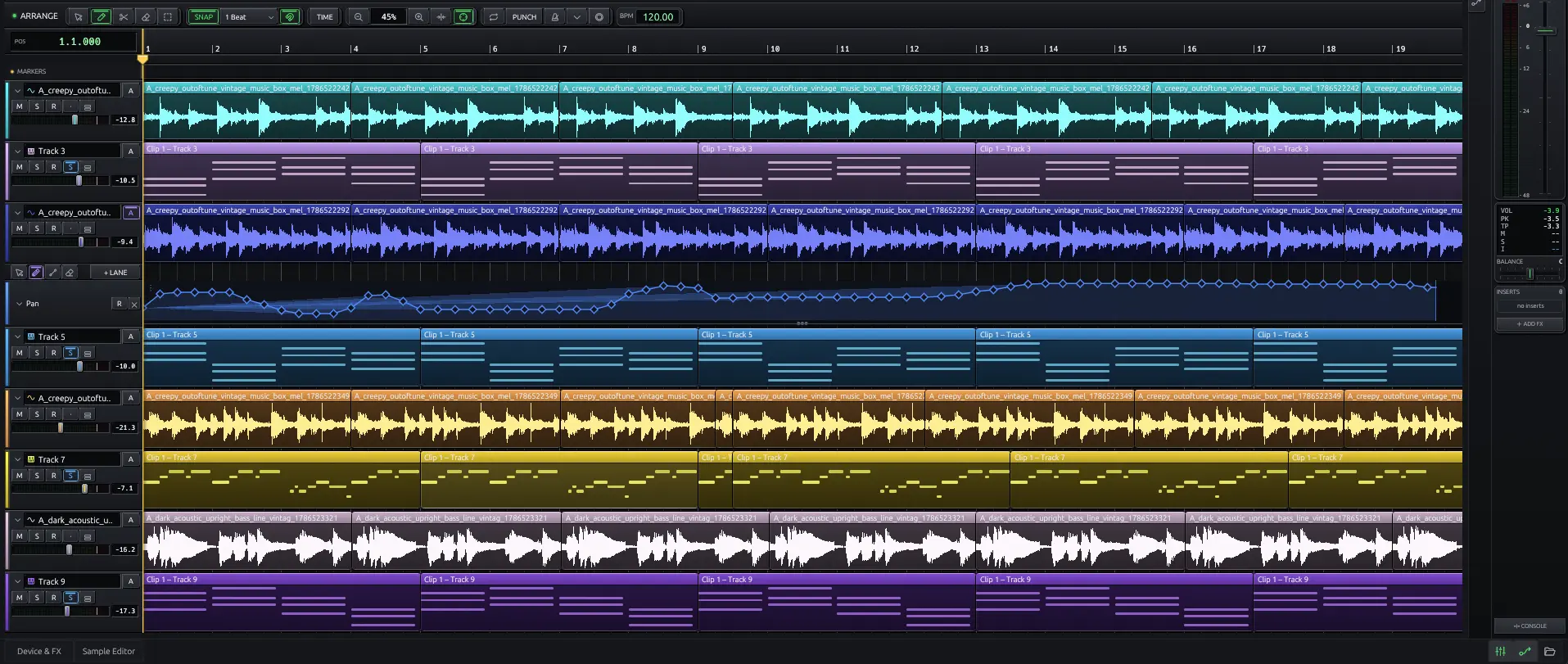Toggle the highlighted A button on second A_creepy_outoftu track
This screenshot has height=664, width=1568.
click(x=130, y=212)
